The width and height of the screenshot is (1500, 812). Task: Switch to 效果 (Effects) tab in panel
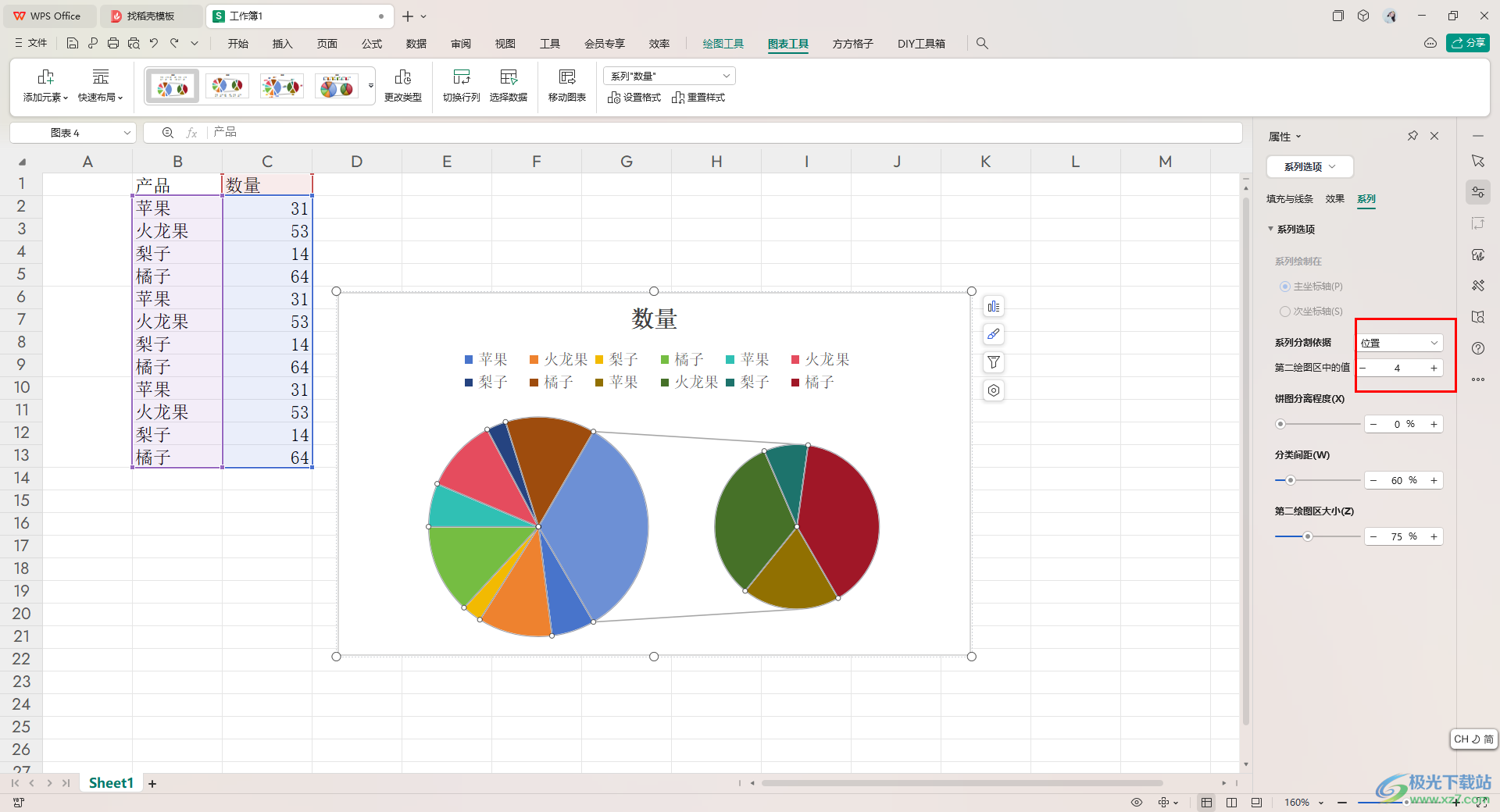[x=1334, y=199]
